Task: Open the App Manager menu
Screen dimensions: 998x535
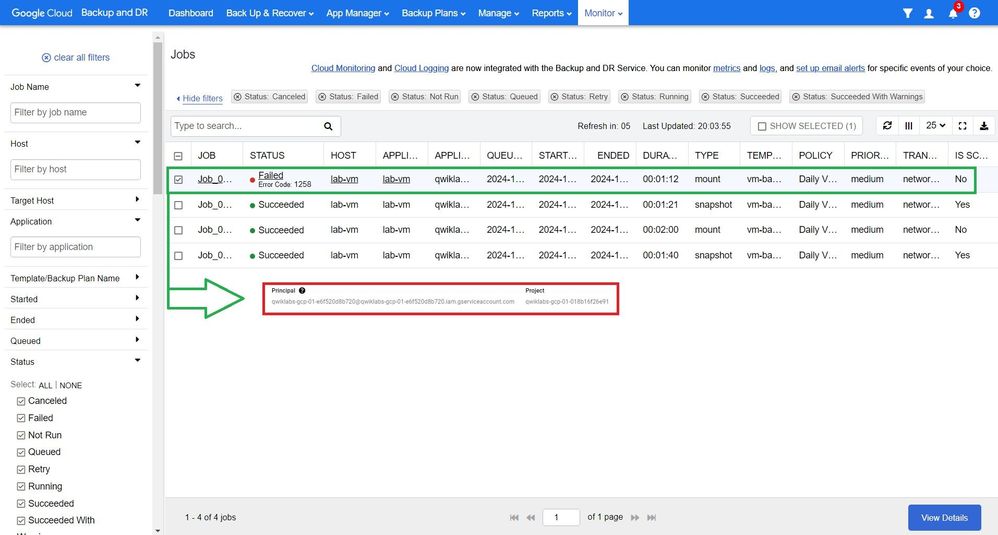Action: [x=357, y=13]
